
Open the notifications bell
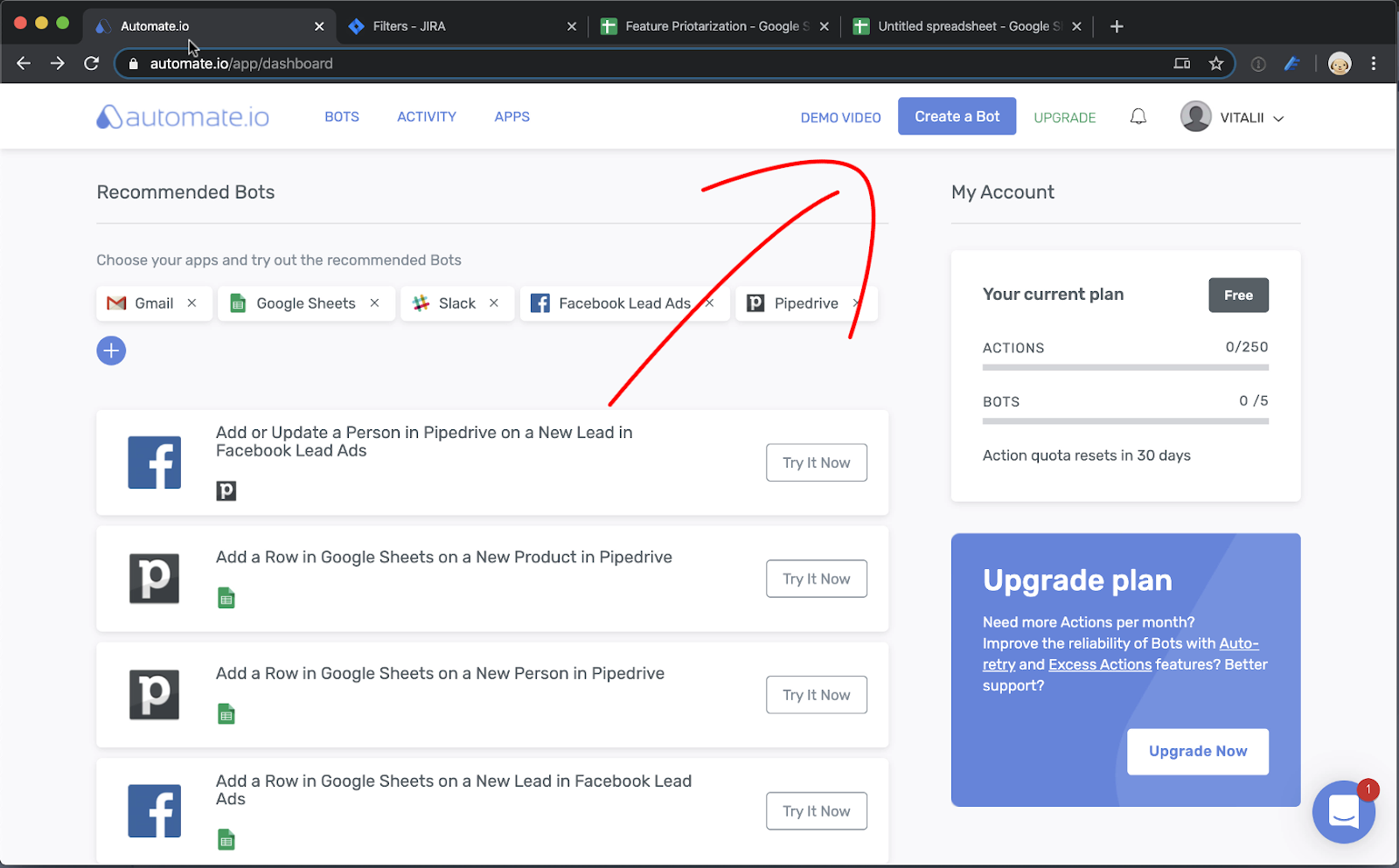[x=1138, y=116]
